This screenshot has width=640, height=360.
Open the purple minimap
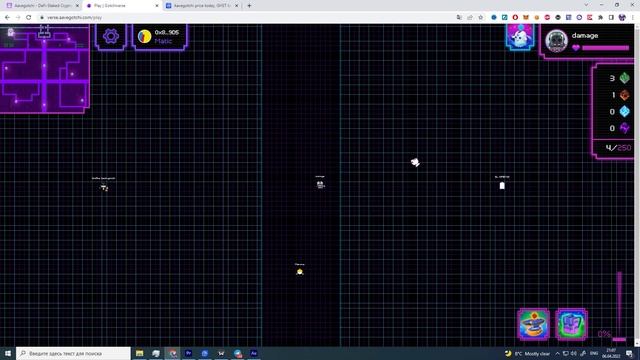point(44,69)
